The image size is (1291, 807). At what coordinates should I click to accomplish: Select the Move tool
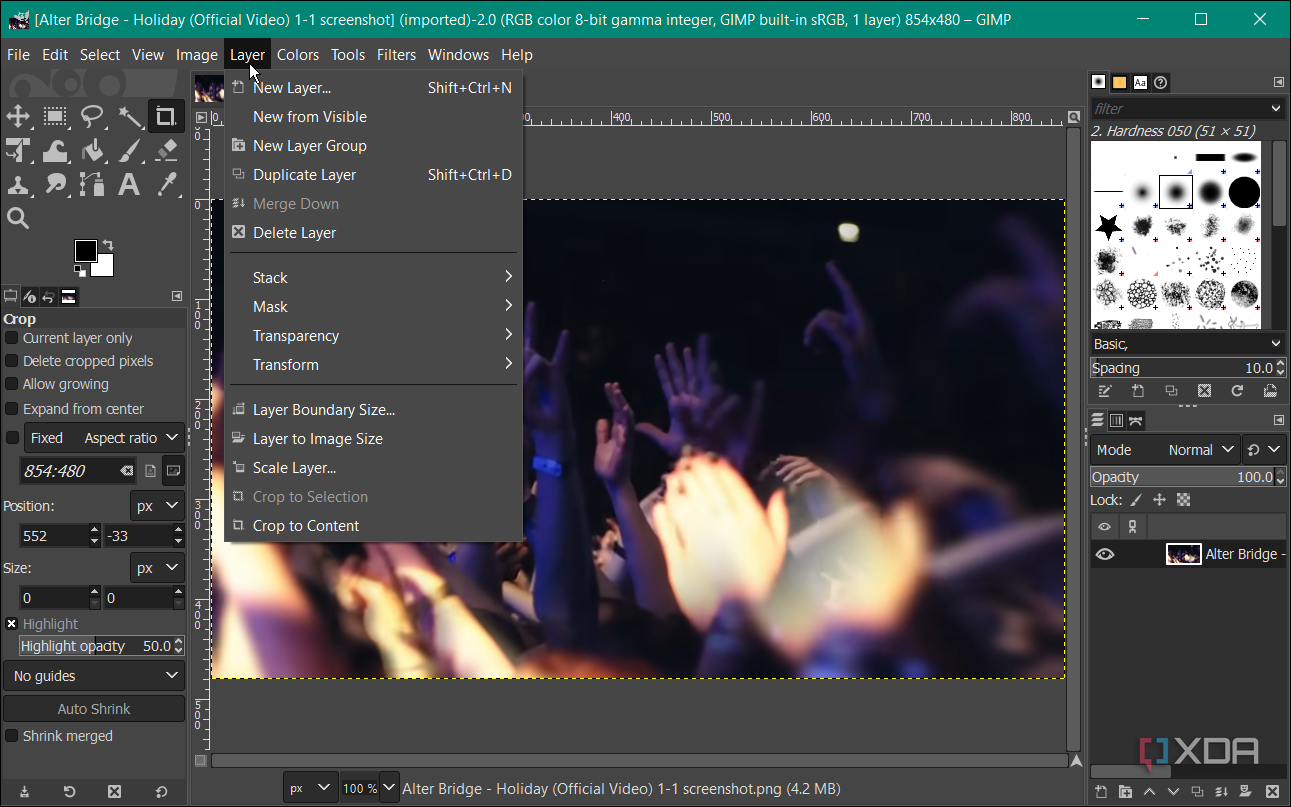point(18,117)
